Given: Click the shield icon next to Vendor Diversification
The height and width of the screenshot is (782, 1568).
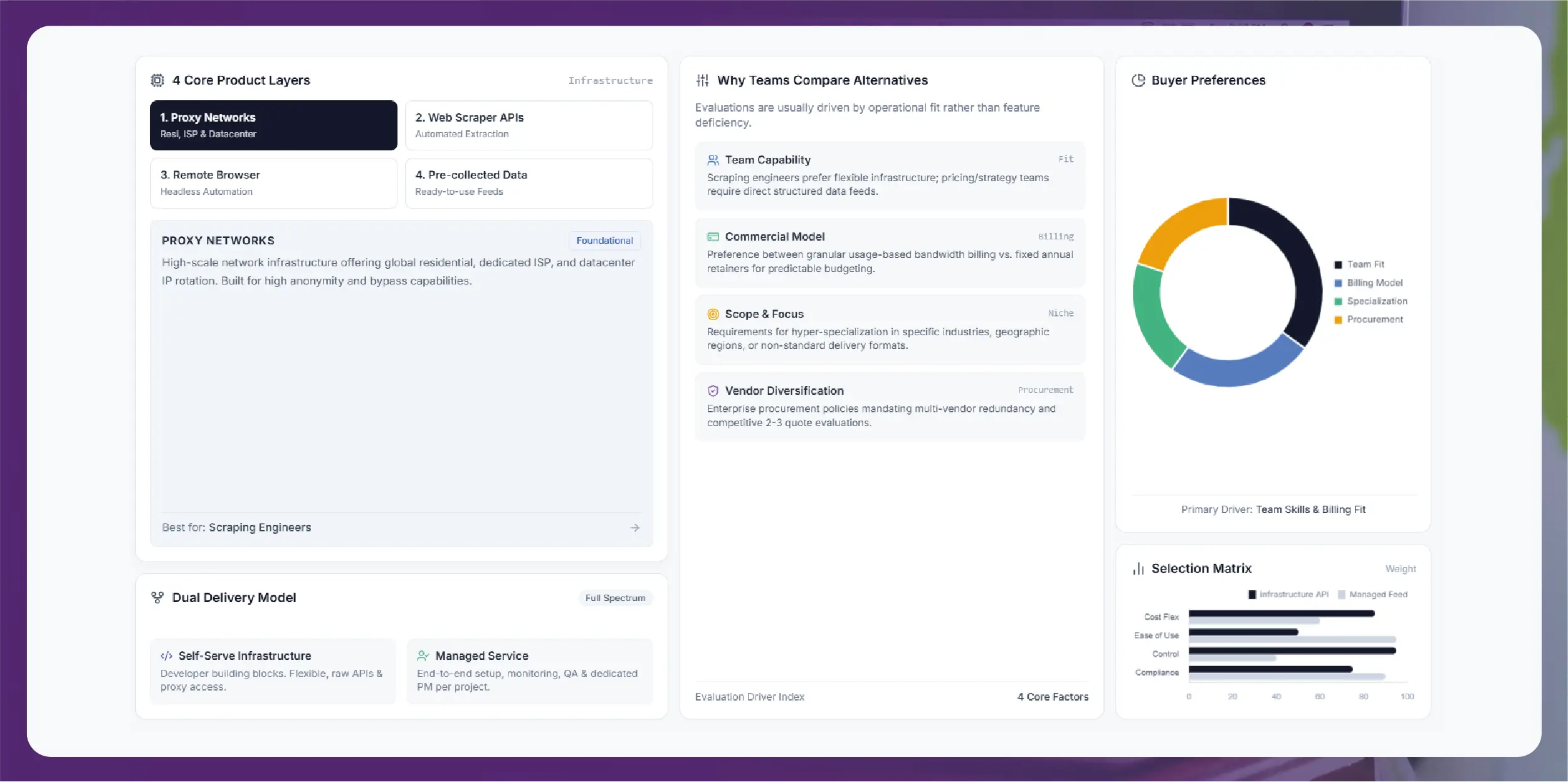Looking at the screenshot, I should pyautogui.click(x=713, y=391).
